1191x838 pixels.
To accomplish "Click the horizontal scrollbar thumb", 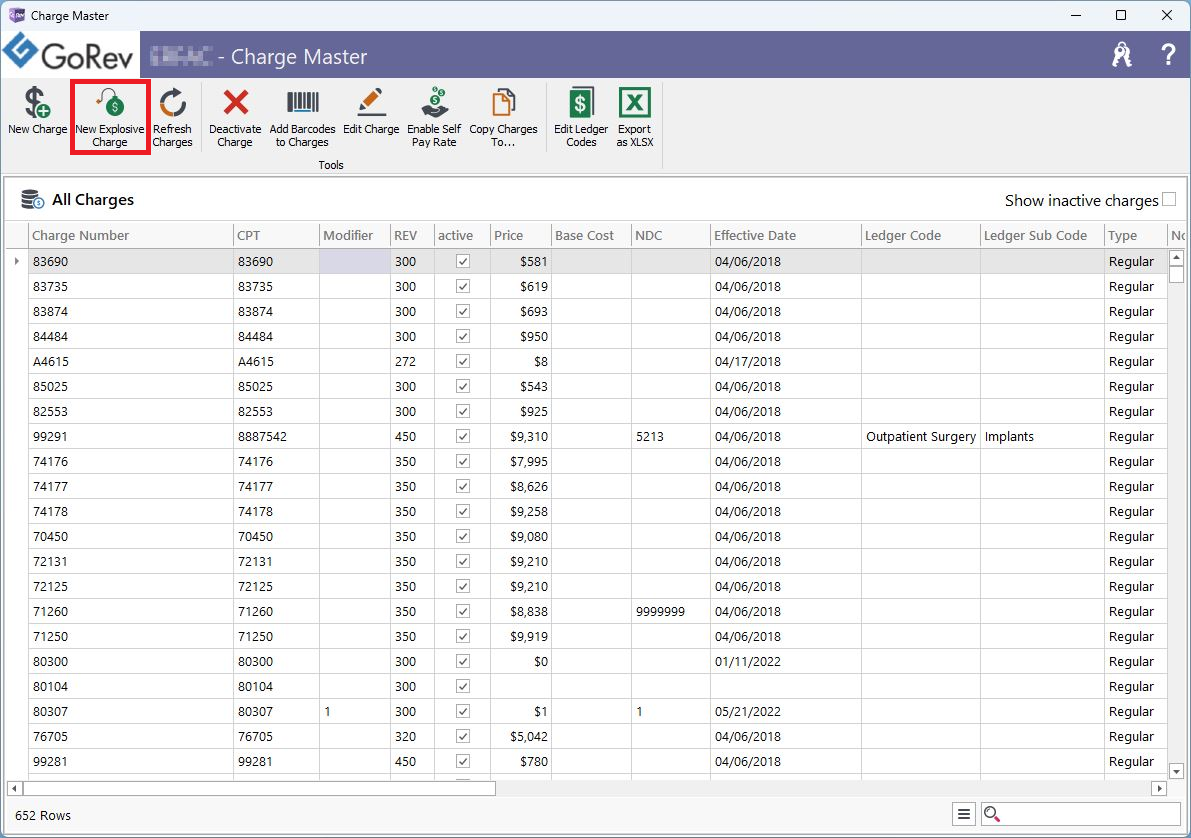I will pyautogui.click(x=259, y=789).
